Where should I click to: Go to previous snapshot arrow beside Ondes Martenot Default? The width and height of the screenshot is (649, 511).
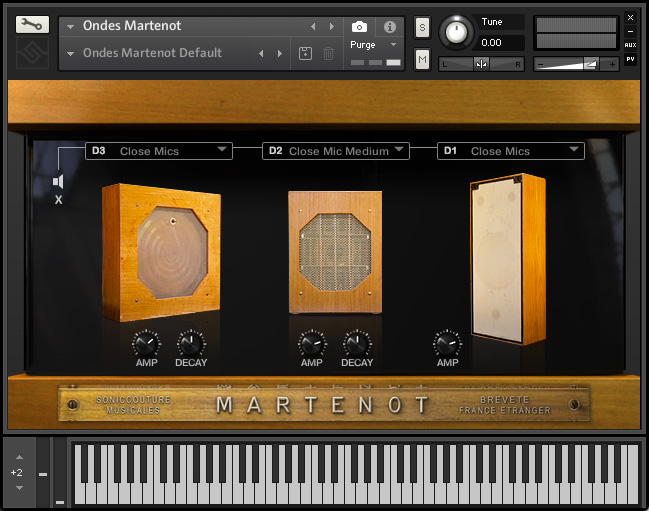click(261, 53)
